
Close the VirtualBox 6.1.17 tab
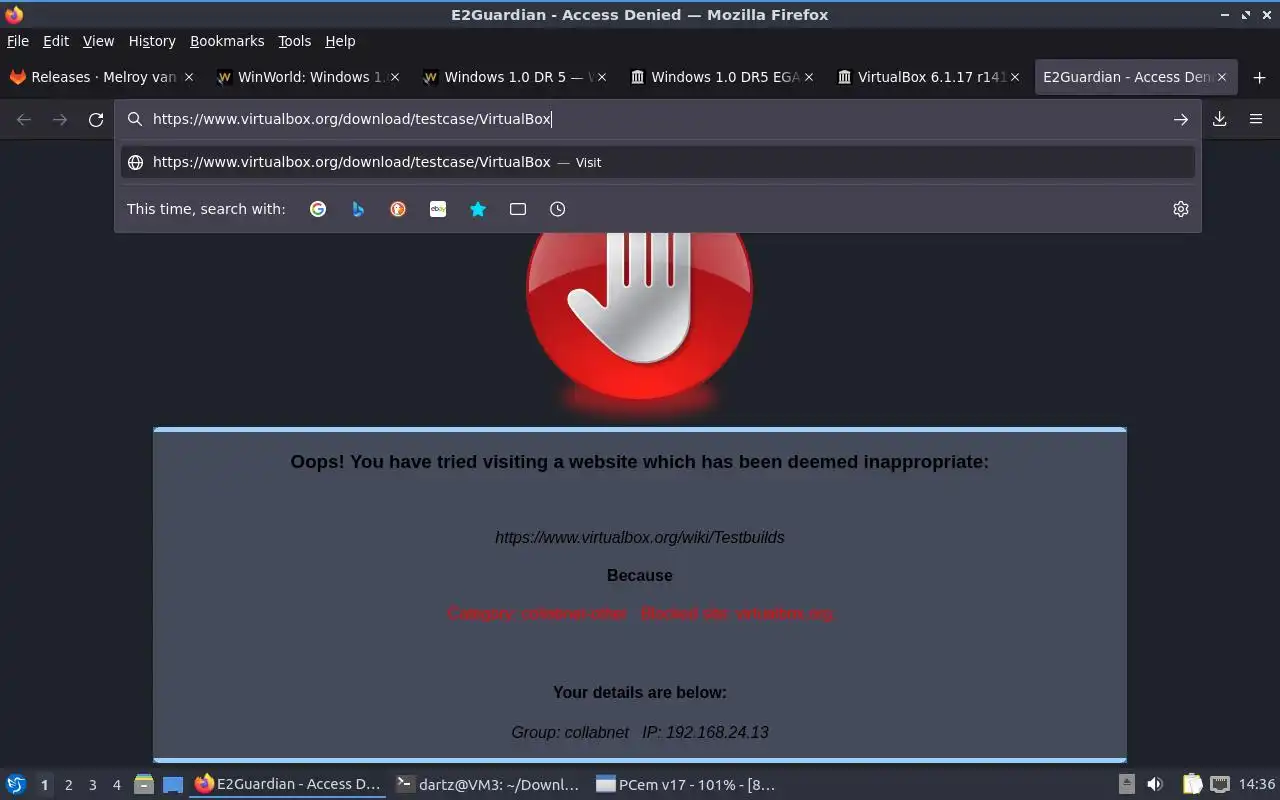point(1015,77)
